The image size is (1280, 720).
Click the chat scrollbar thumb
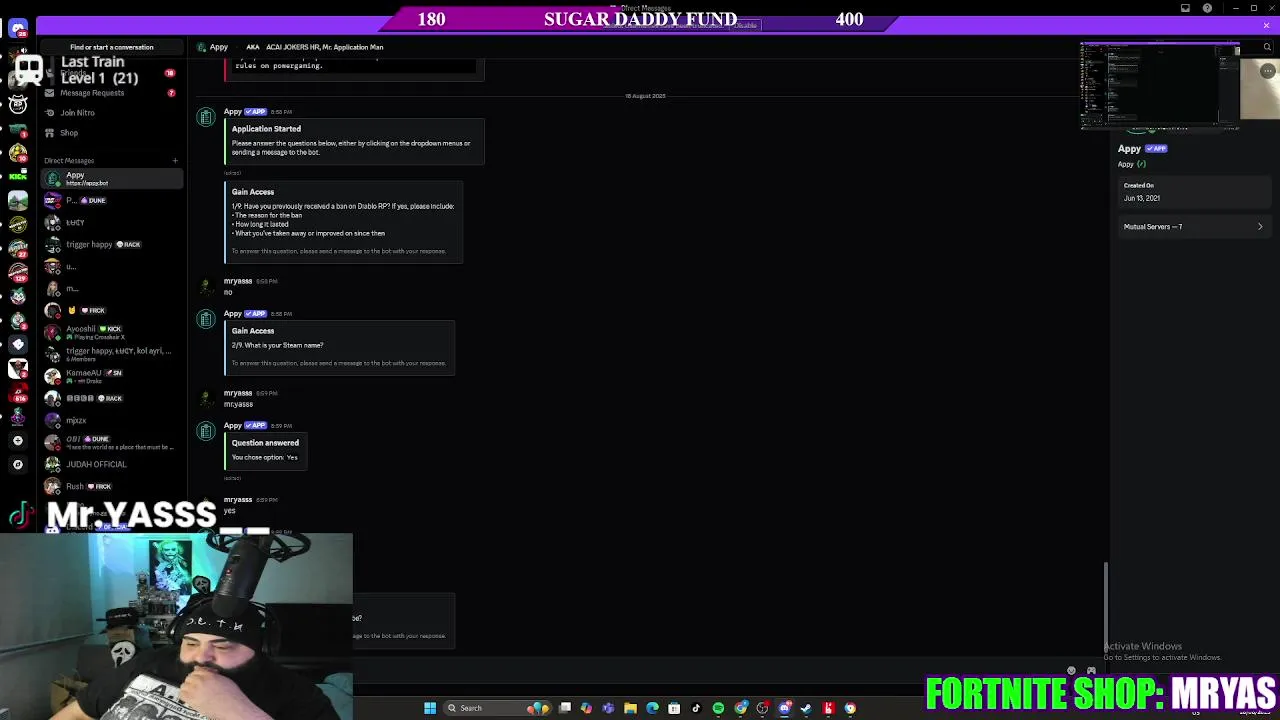[1105, 607]
